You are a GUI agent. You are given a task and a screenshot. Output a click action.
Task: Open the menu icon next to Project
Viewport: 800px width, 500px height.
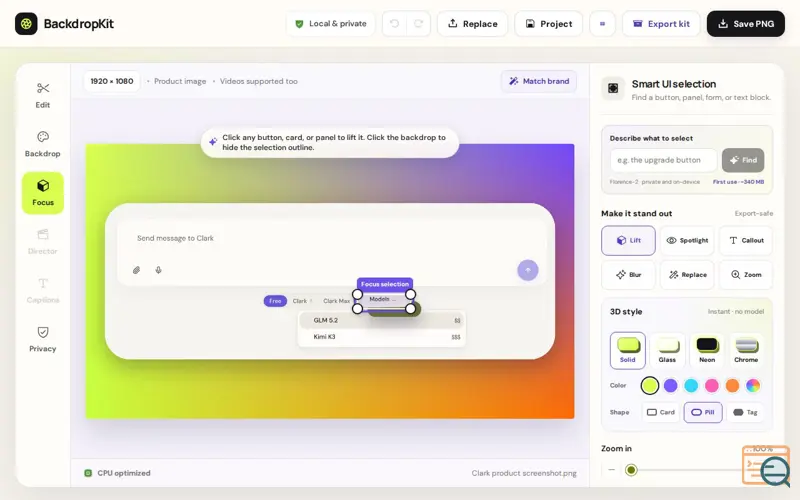click(602, 23)
